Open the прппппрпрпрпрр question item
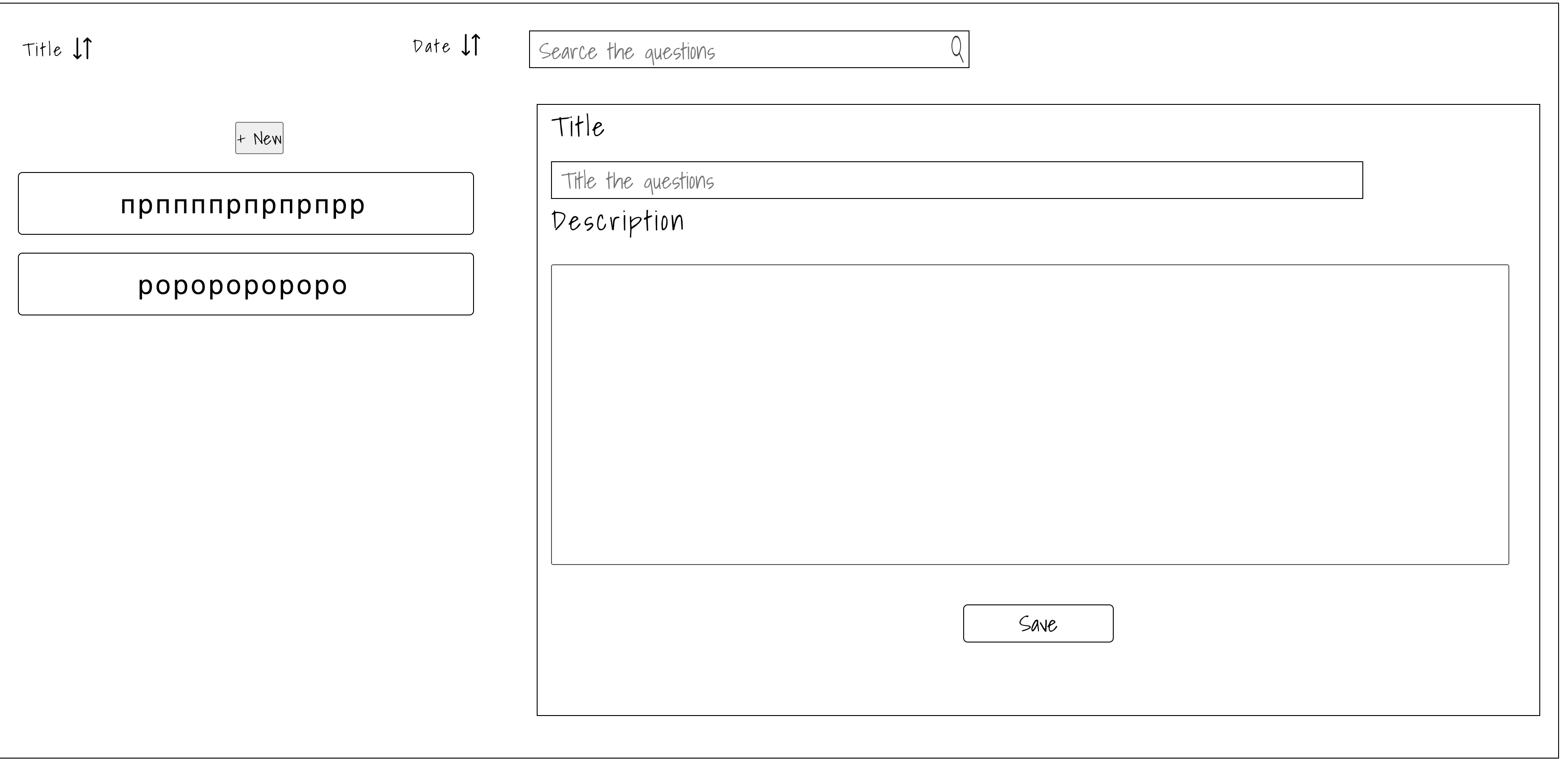1568x759 pixels. 246,203
